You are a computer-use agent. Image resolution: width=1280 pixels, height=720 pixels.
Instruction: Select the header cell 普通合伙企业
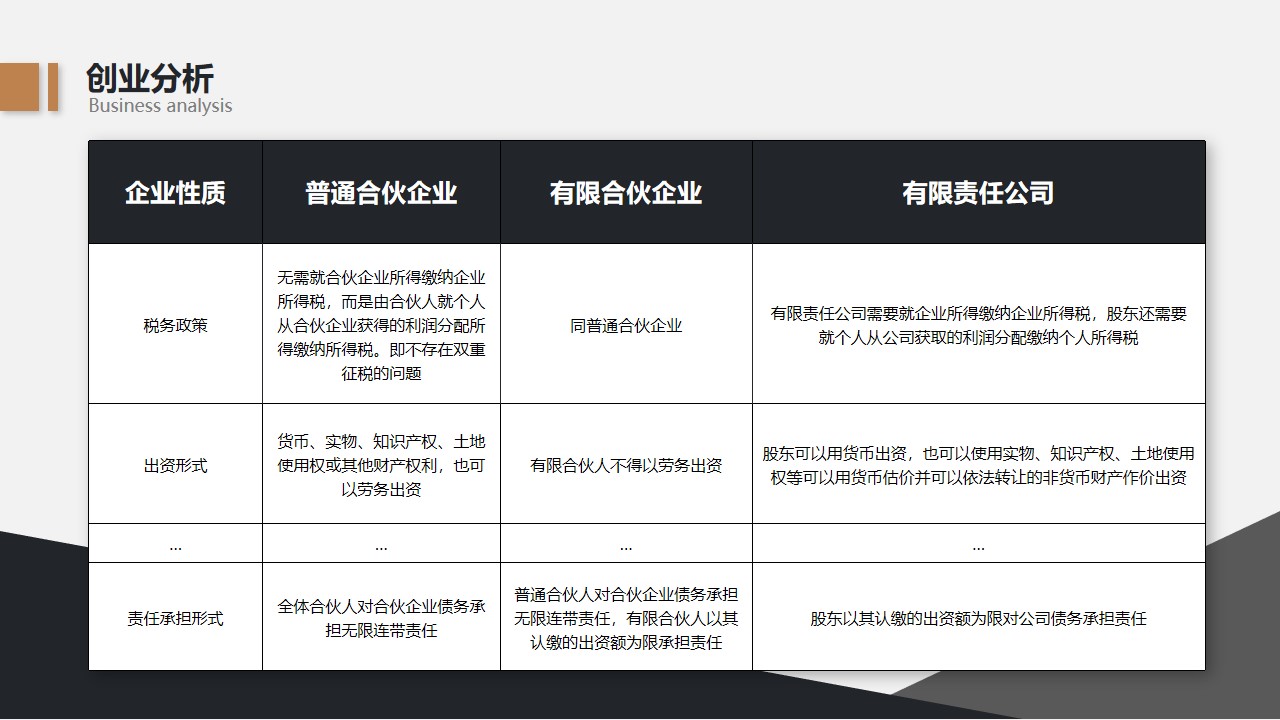coord(381,193)
